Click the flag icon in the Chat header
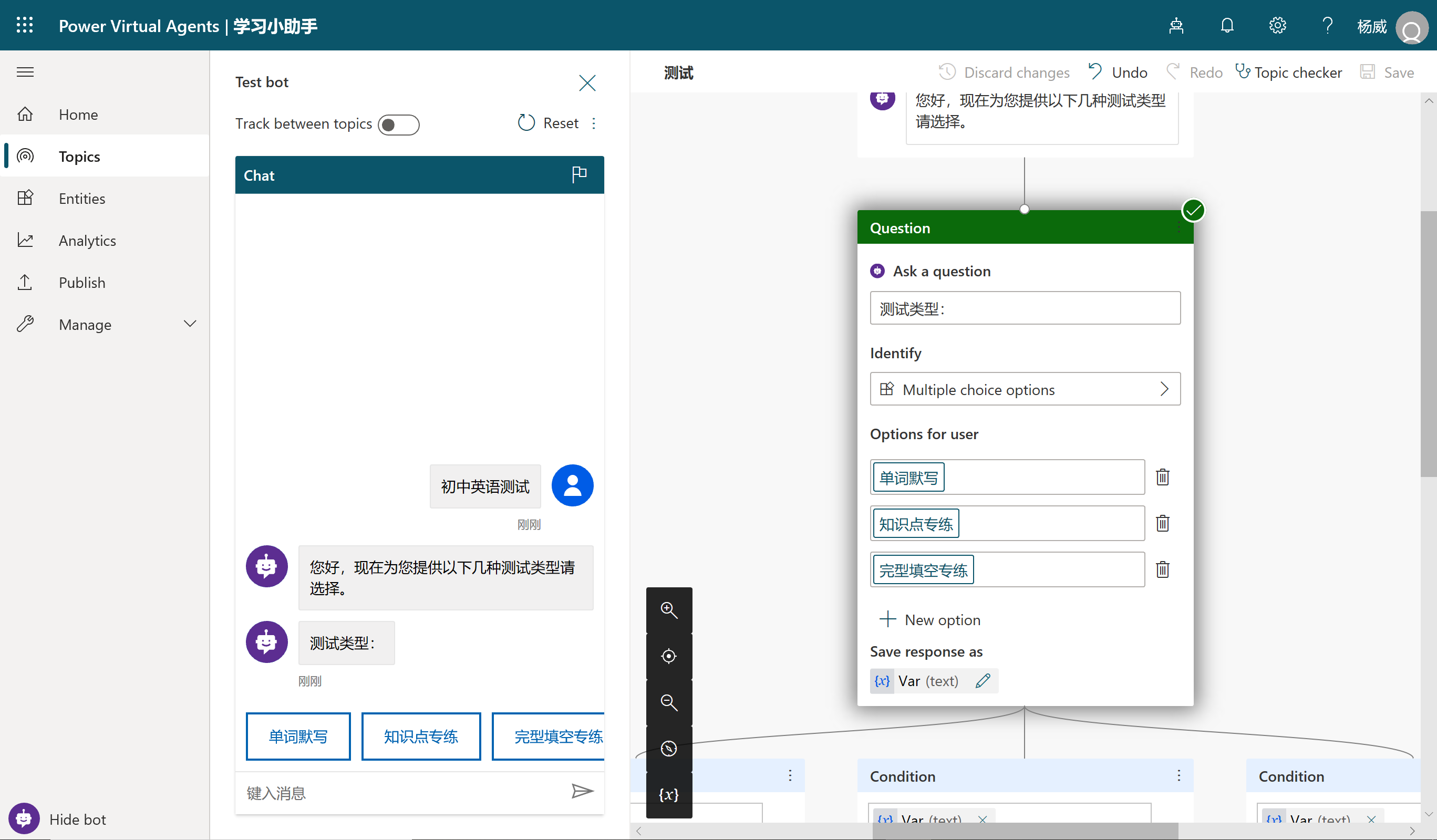This screenshot has width=1437, height=840. [579, 174]
